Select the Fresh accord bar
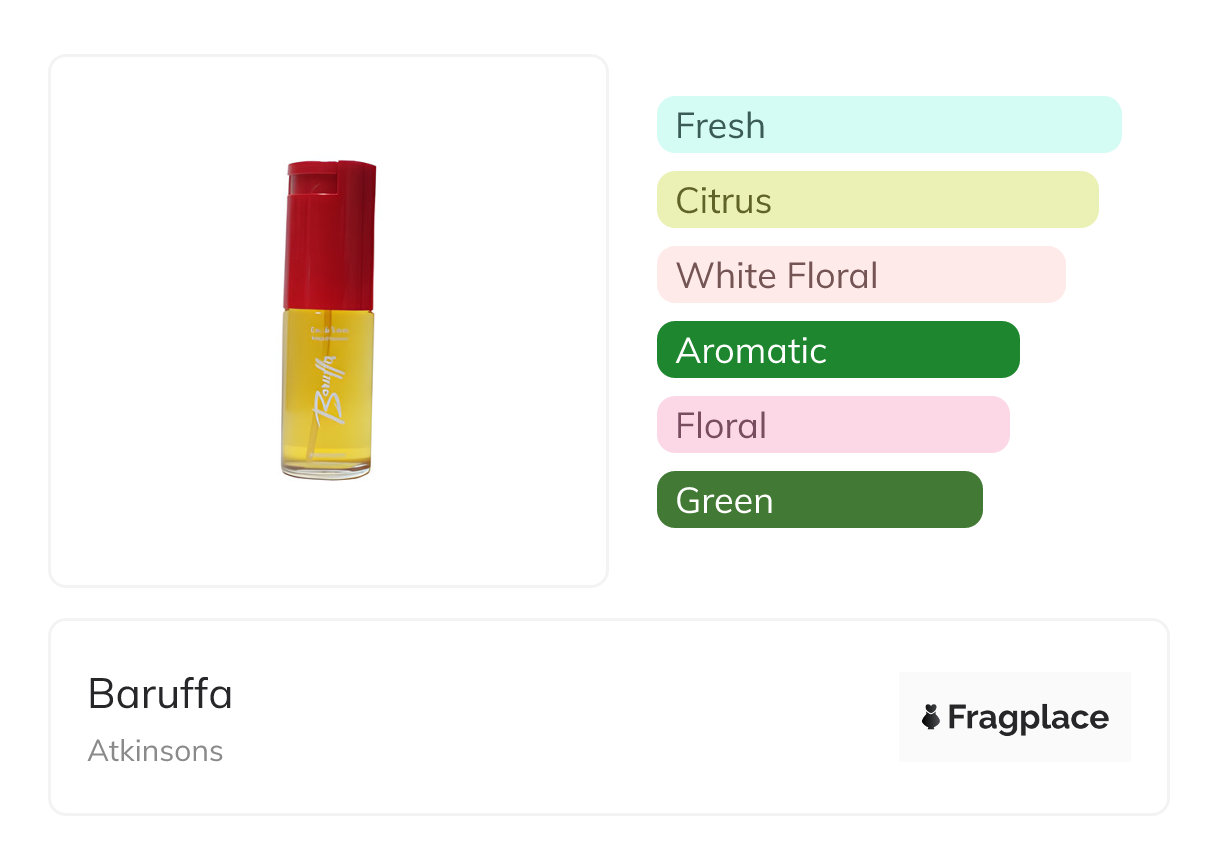 point(889,125)
